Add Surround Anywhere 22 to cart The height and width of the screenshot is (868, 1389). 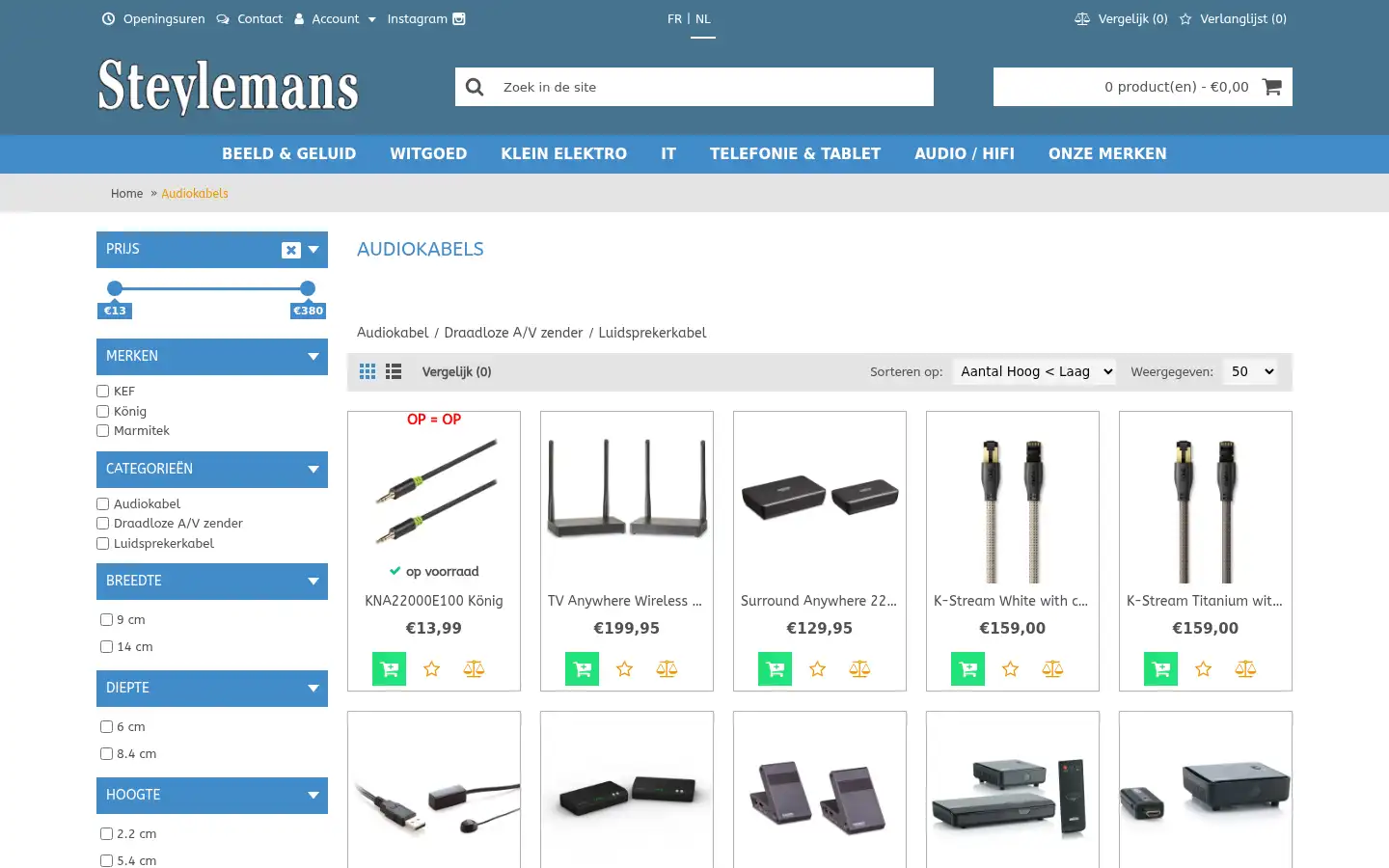pos(775,668)
